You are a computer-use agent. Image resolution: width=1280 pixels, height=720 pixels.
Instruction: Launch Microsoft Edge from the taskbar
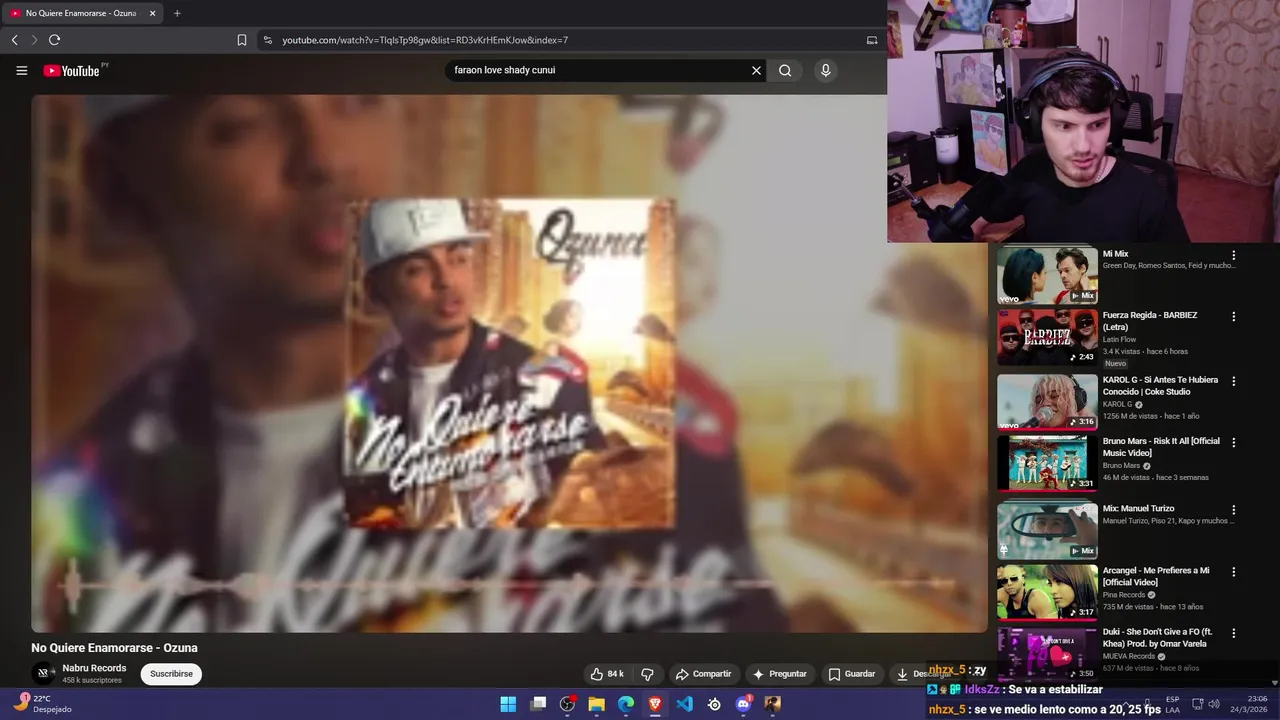point(626,704)
